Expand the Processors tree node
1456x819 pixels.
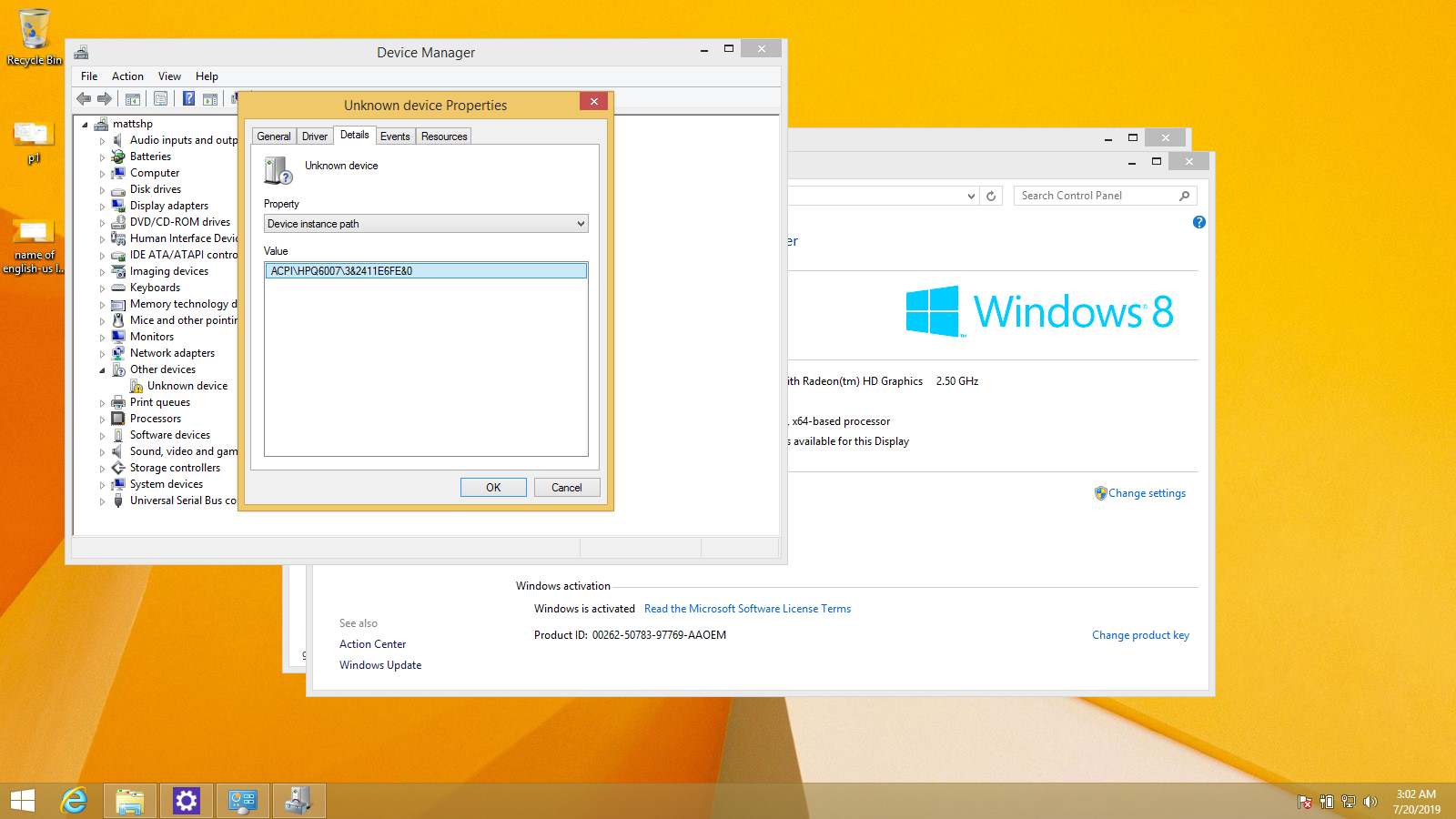click(102, 420)
